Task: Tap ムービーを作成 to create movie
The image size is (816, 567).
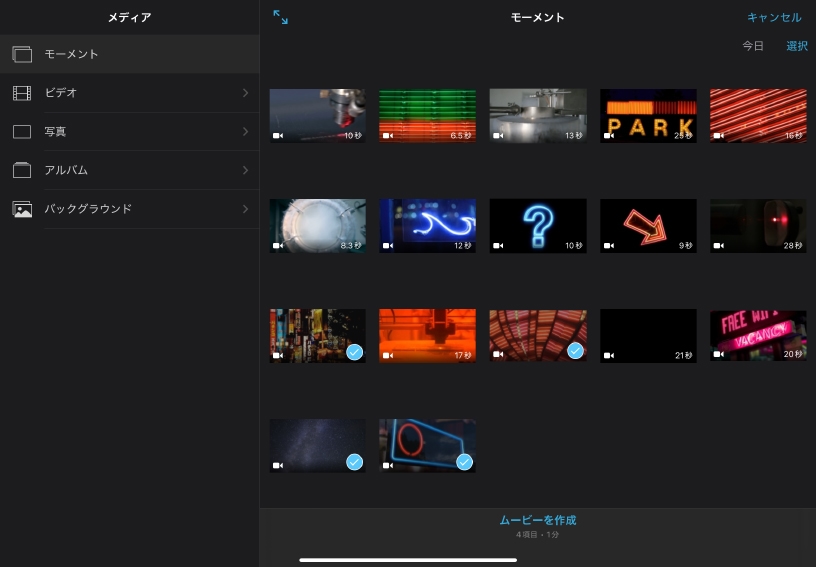Action: click(x=537, y=520)
